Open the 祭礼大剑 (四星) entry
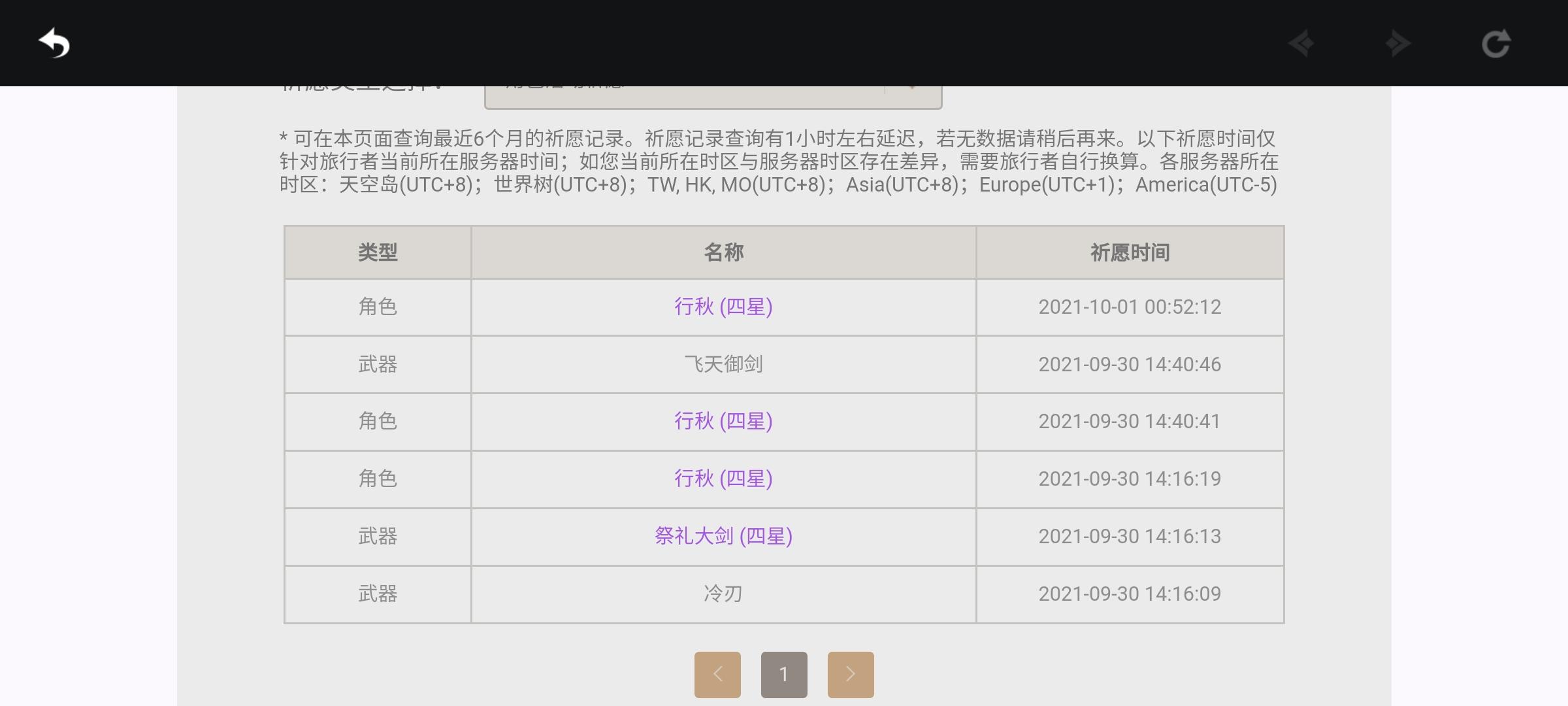 click(723, 536)
